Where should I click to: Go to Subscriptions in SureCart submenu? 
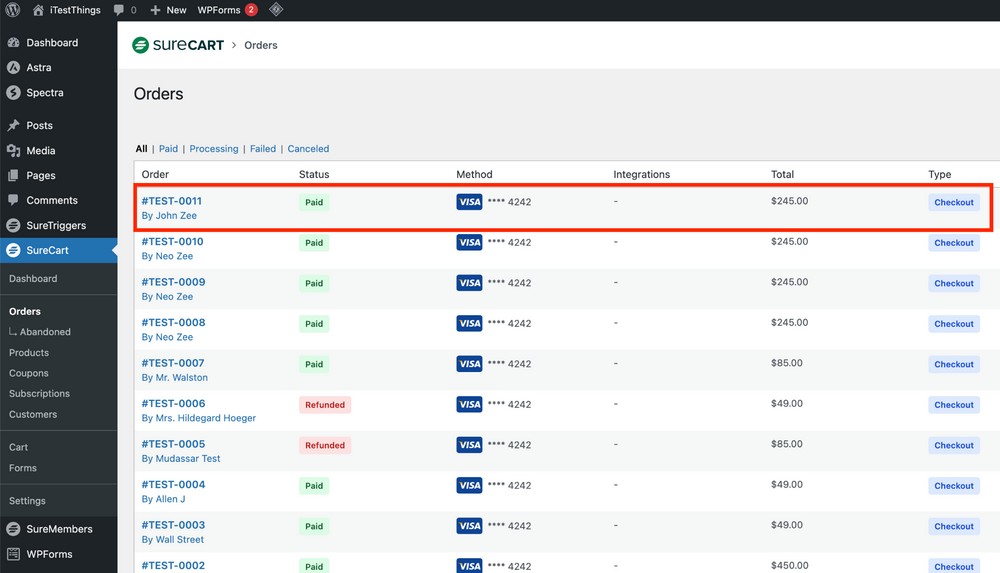[39, 394]
